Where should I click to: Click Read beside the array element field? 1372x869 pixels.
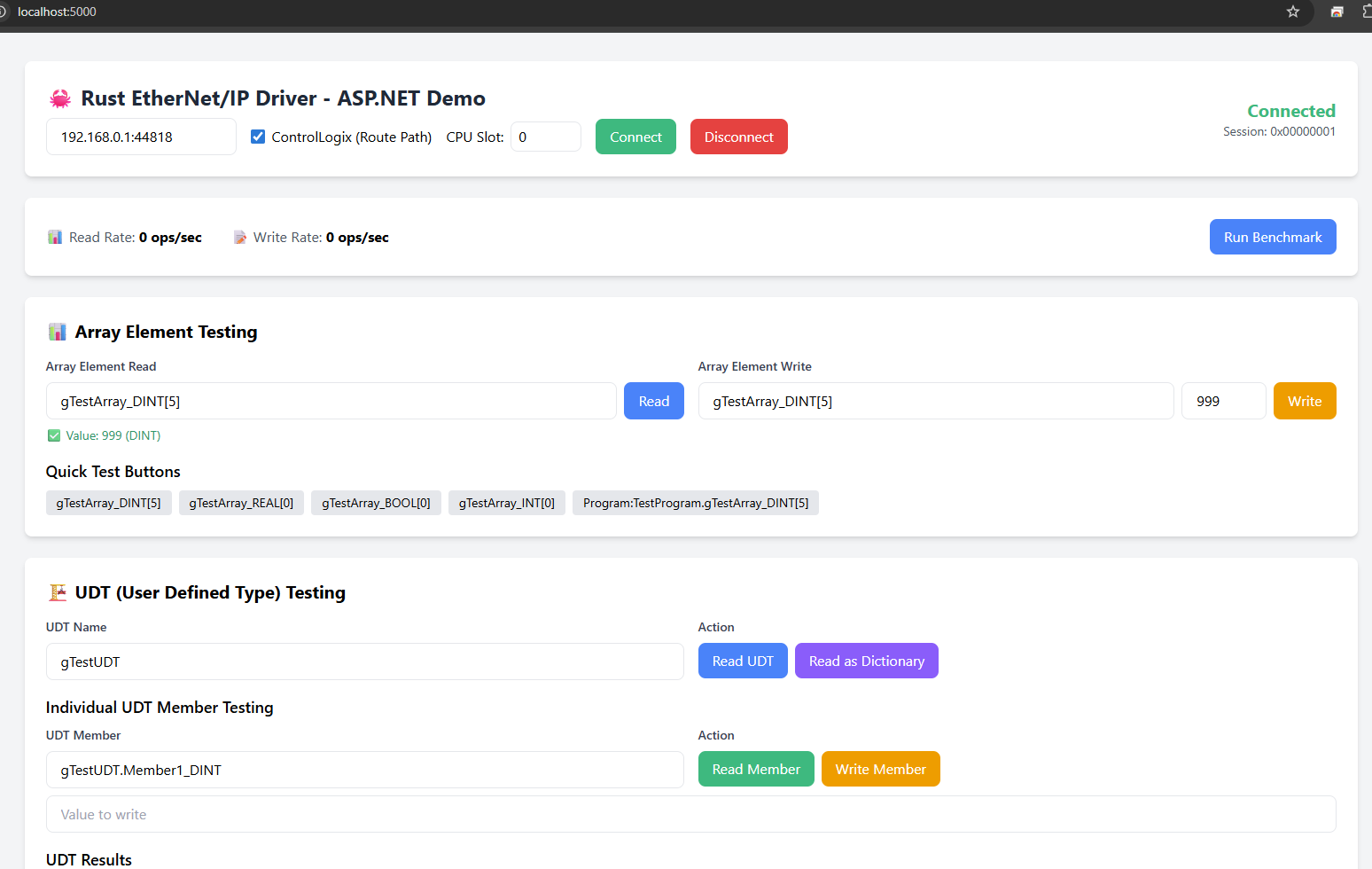pos(653,401)
